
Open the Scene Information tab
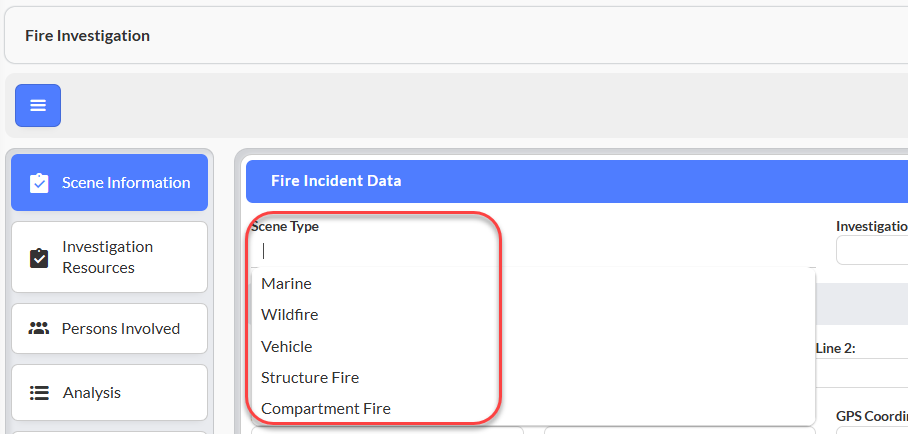click(109, 183)
